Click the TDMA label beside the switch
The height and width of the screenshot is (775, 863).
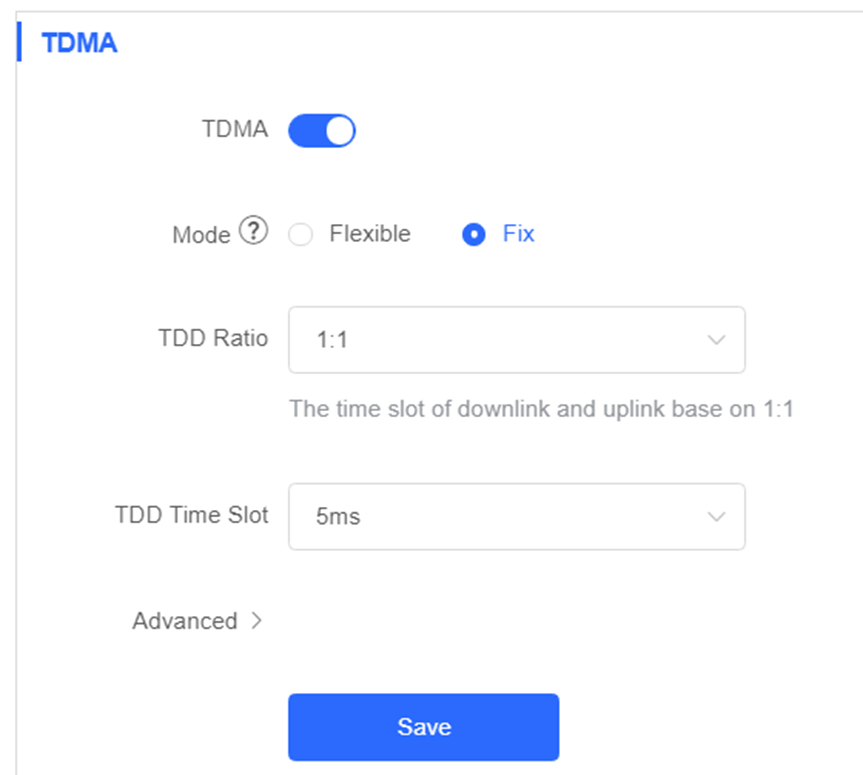pos(235,129)
